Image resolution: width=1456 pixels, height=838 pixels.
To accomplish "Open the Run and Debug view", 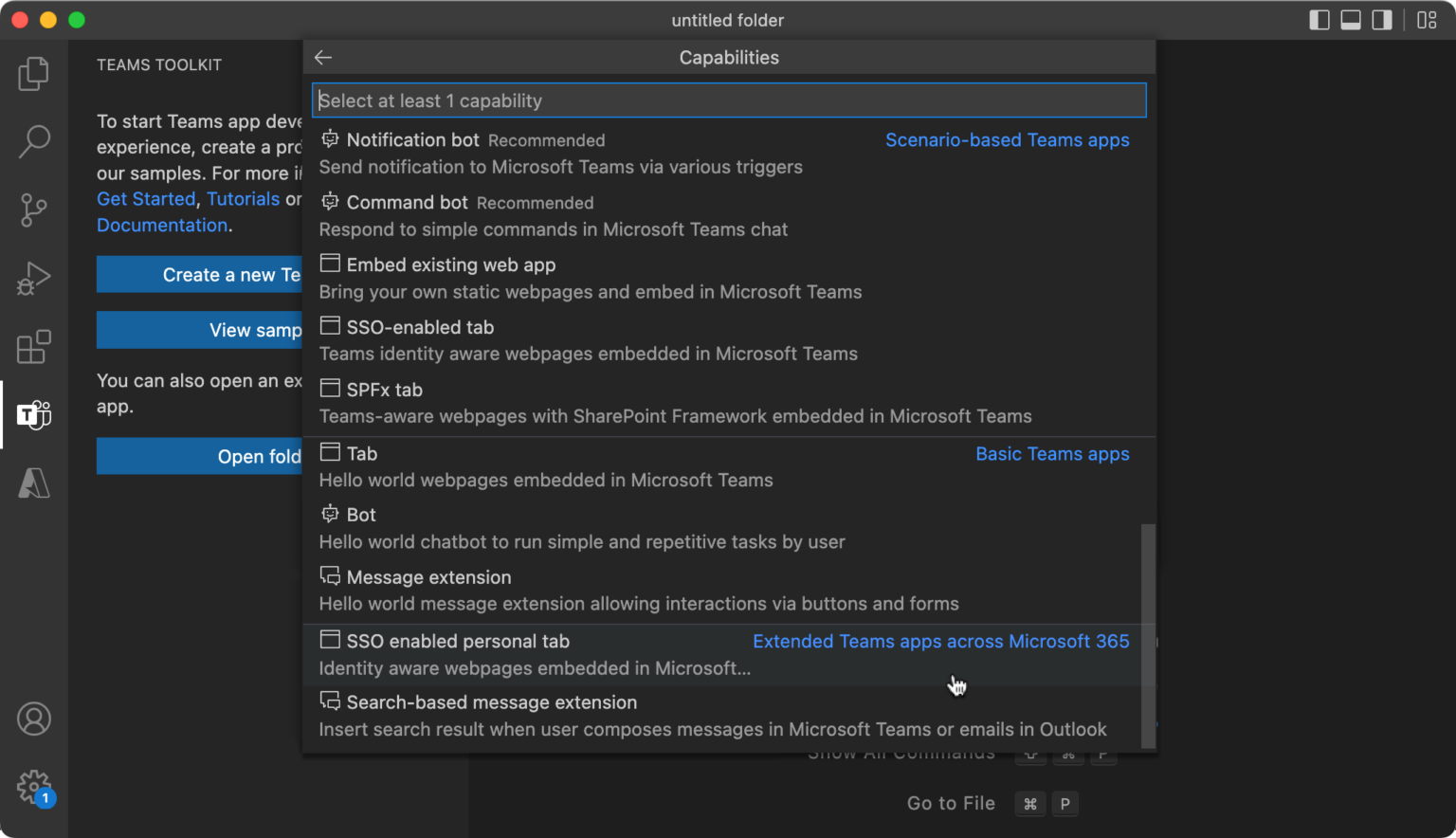I will pos(33,278).
